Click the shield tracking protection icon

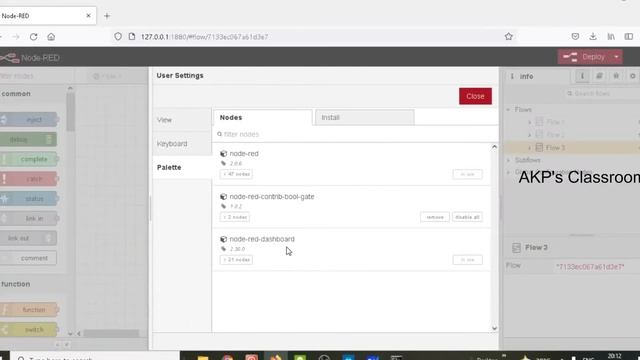coord(118,36)
